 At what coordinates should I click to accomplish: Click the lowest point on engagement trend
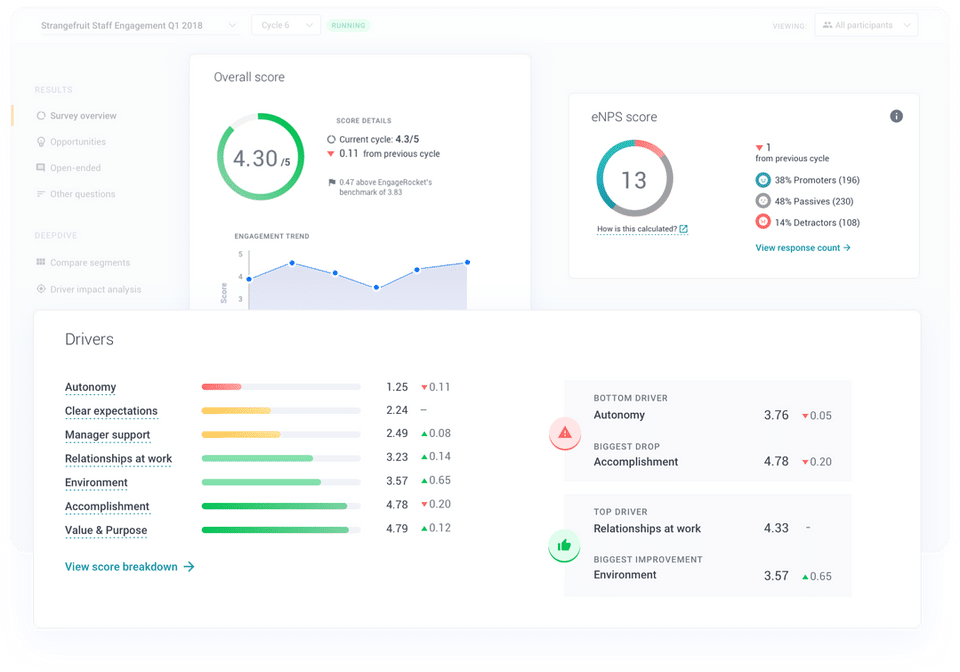[x=377, y=288]
